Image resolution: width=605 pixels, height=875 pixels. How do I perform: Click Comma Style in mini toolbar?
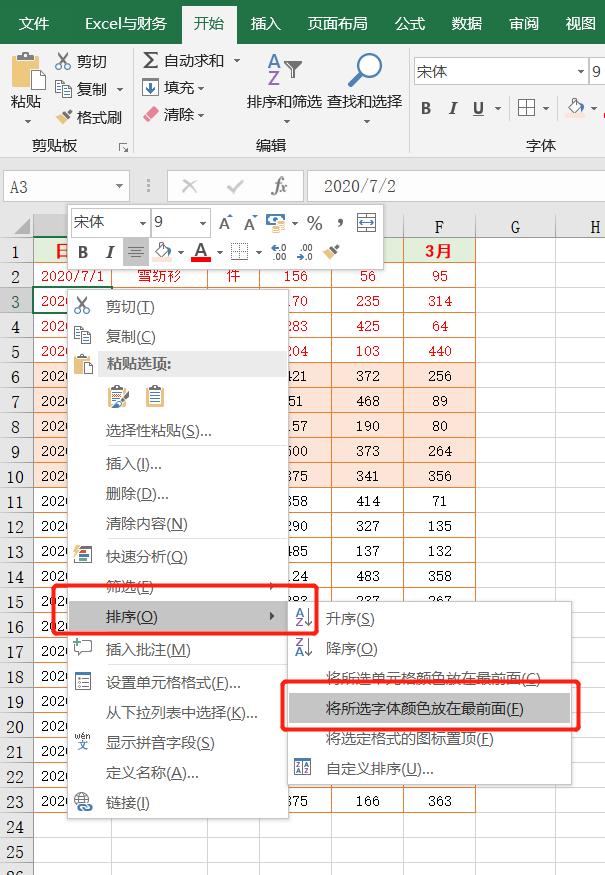point(340,223)
